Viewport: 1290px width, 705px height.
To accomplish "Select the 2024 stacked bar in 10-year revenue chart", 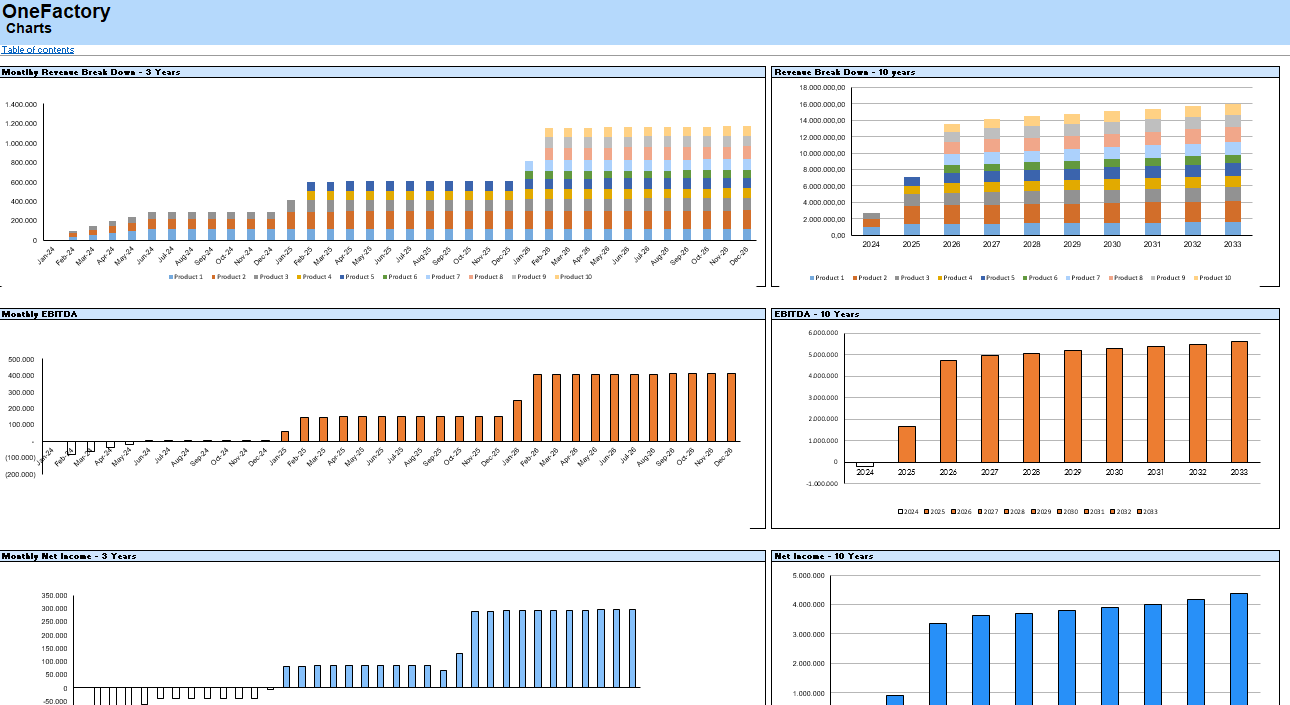I will [872, 224].
